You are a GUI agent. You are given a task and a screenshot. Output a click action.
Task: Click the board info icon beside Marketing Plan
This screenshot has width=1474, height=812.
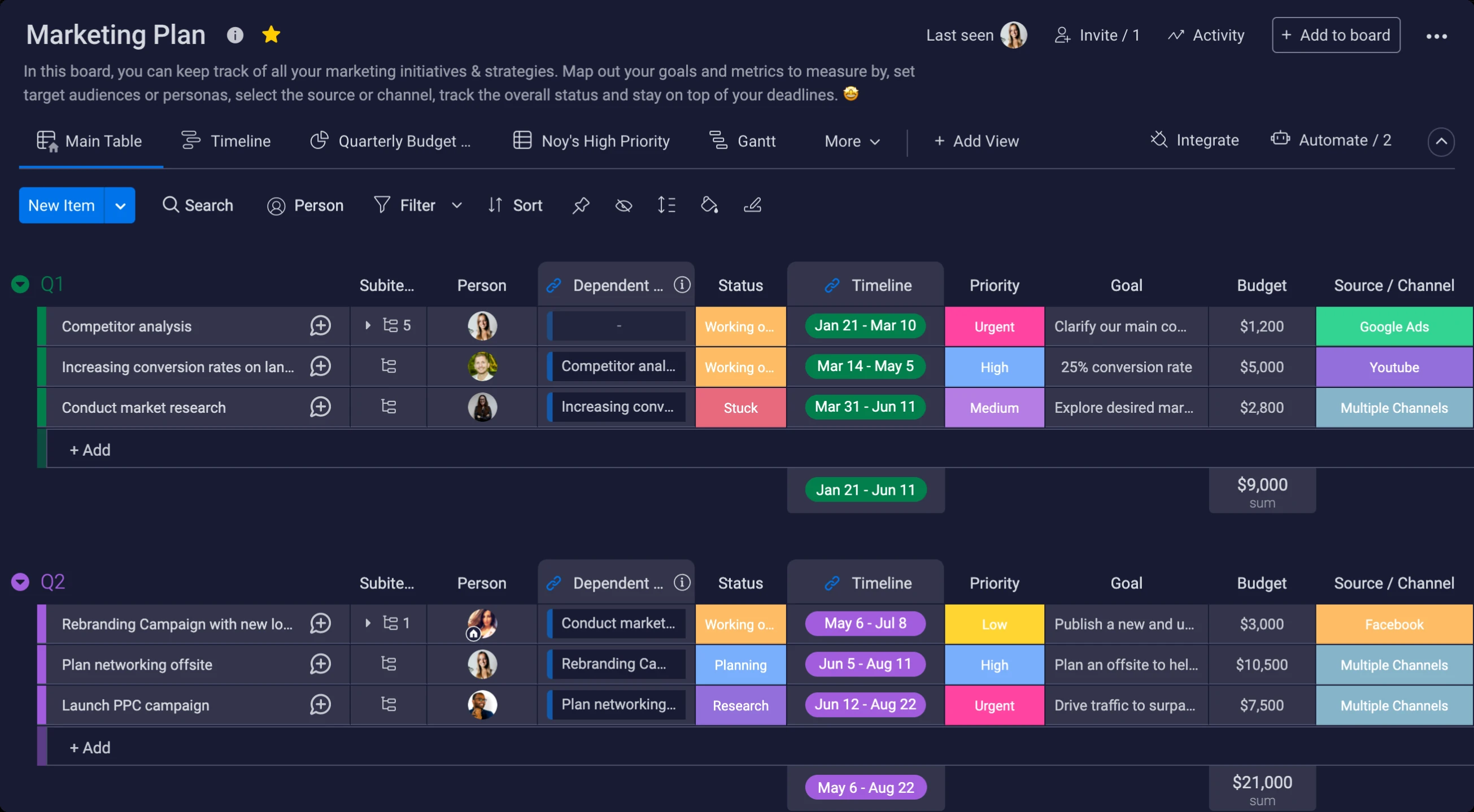coord(235,35)
